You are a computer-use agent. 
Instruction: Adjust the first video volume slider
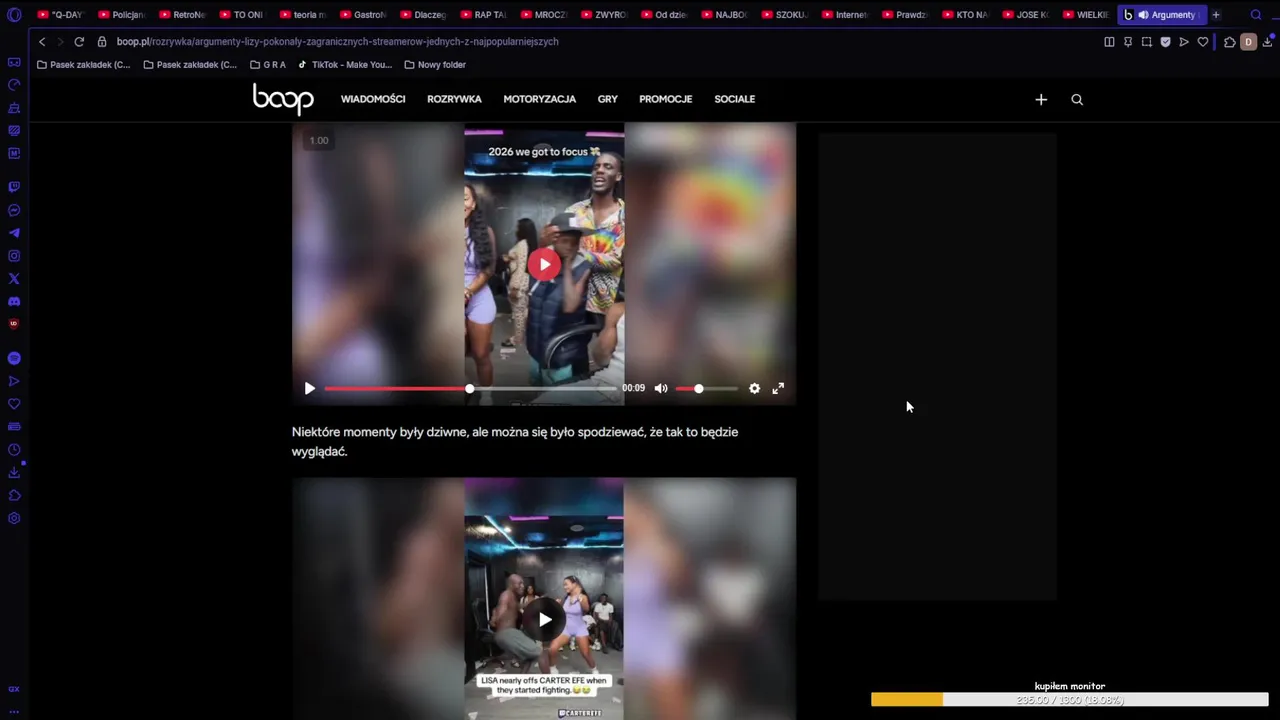(706, 388)
